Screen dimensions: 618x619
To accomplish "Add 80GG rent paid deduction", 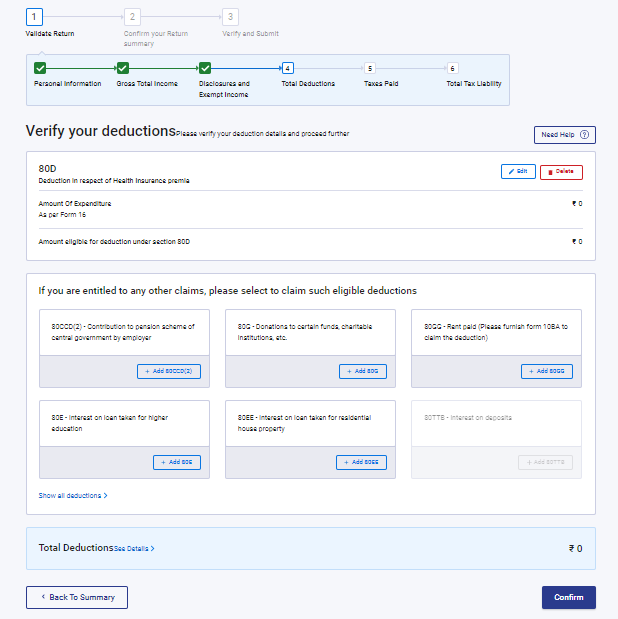I will [x=547, y=371].
